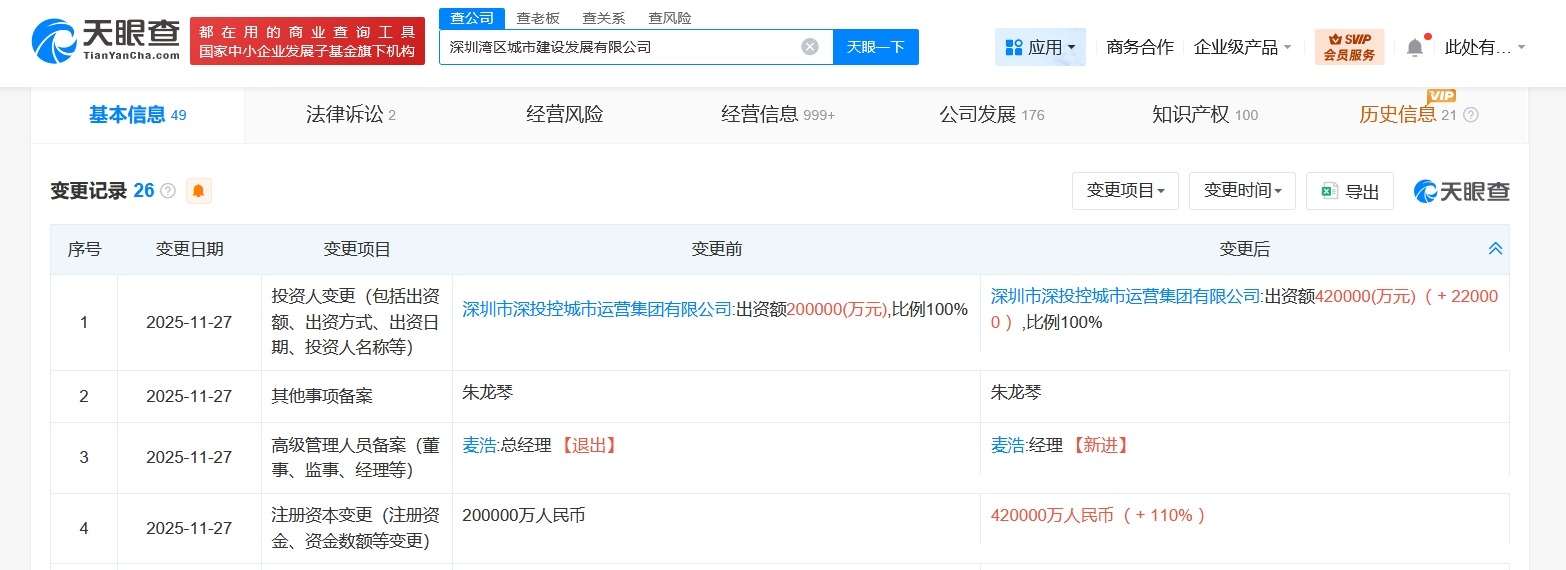Switch to 查风险 search tab
The width and height of the screenshot is (1566, 570).
click(x=669, y=18)
